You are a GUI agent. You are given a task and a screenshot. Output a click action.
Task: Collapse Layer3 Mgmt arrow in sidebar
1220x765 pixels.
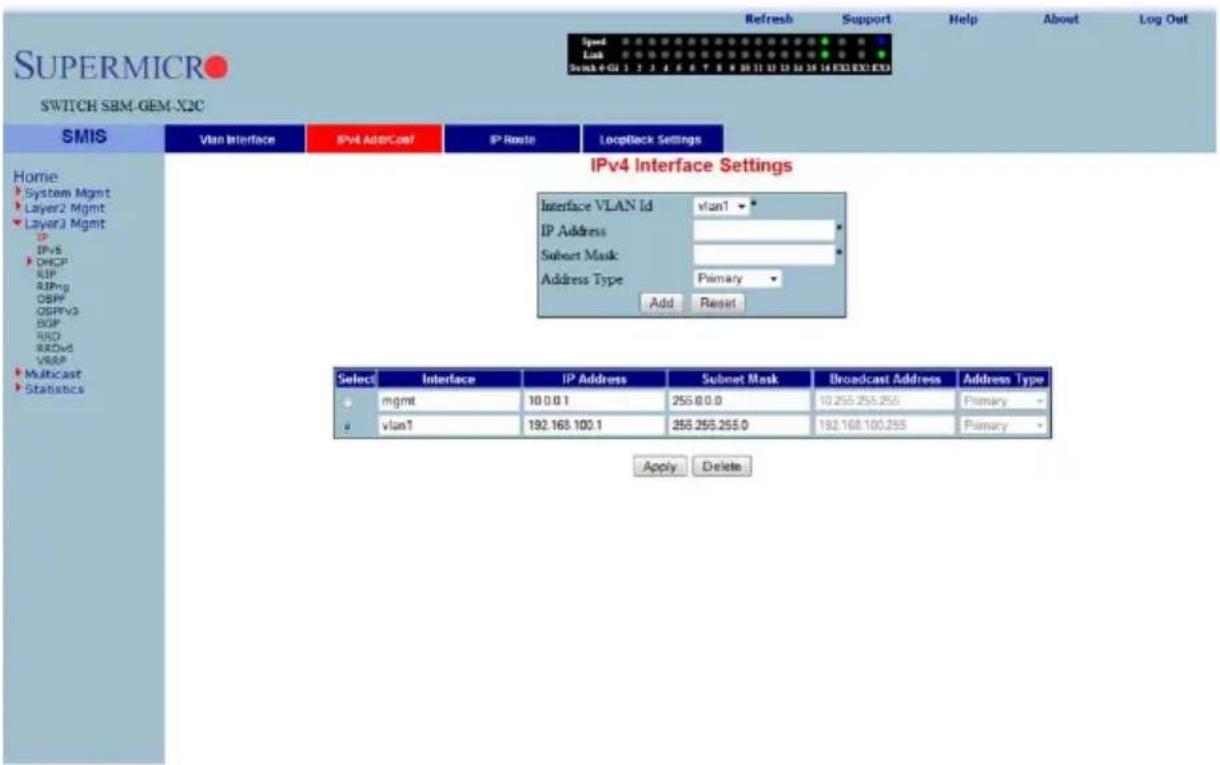18,224
